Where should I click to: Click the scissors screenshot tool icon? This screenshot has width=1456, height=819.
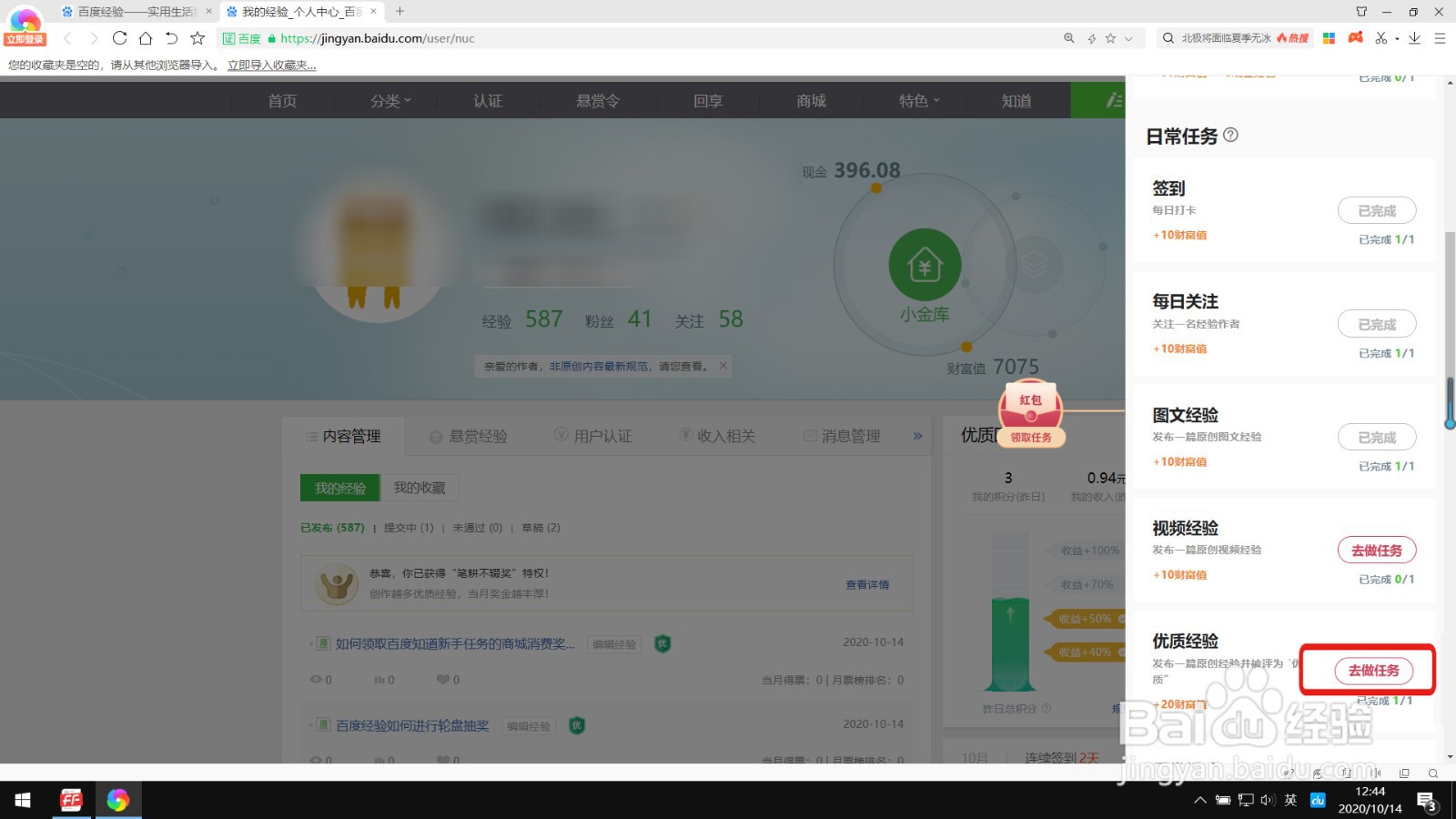tap(1381, 38)
